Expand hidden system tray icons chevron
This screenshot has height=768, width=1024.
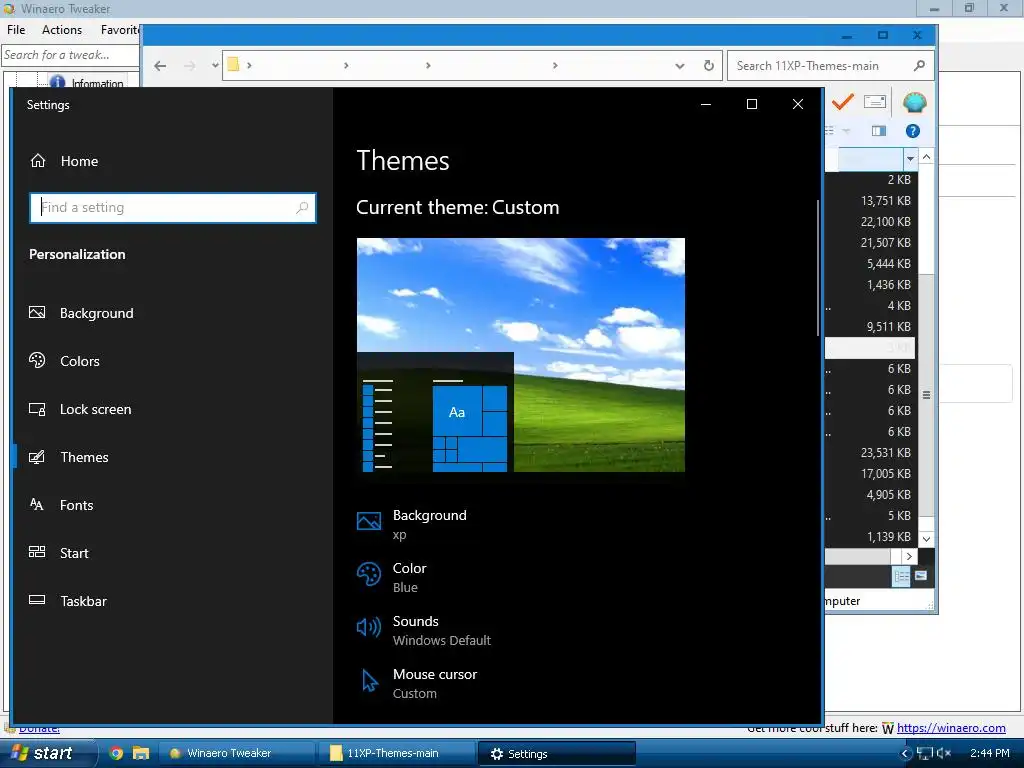905,754
